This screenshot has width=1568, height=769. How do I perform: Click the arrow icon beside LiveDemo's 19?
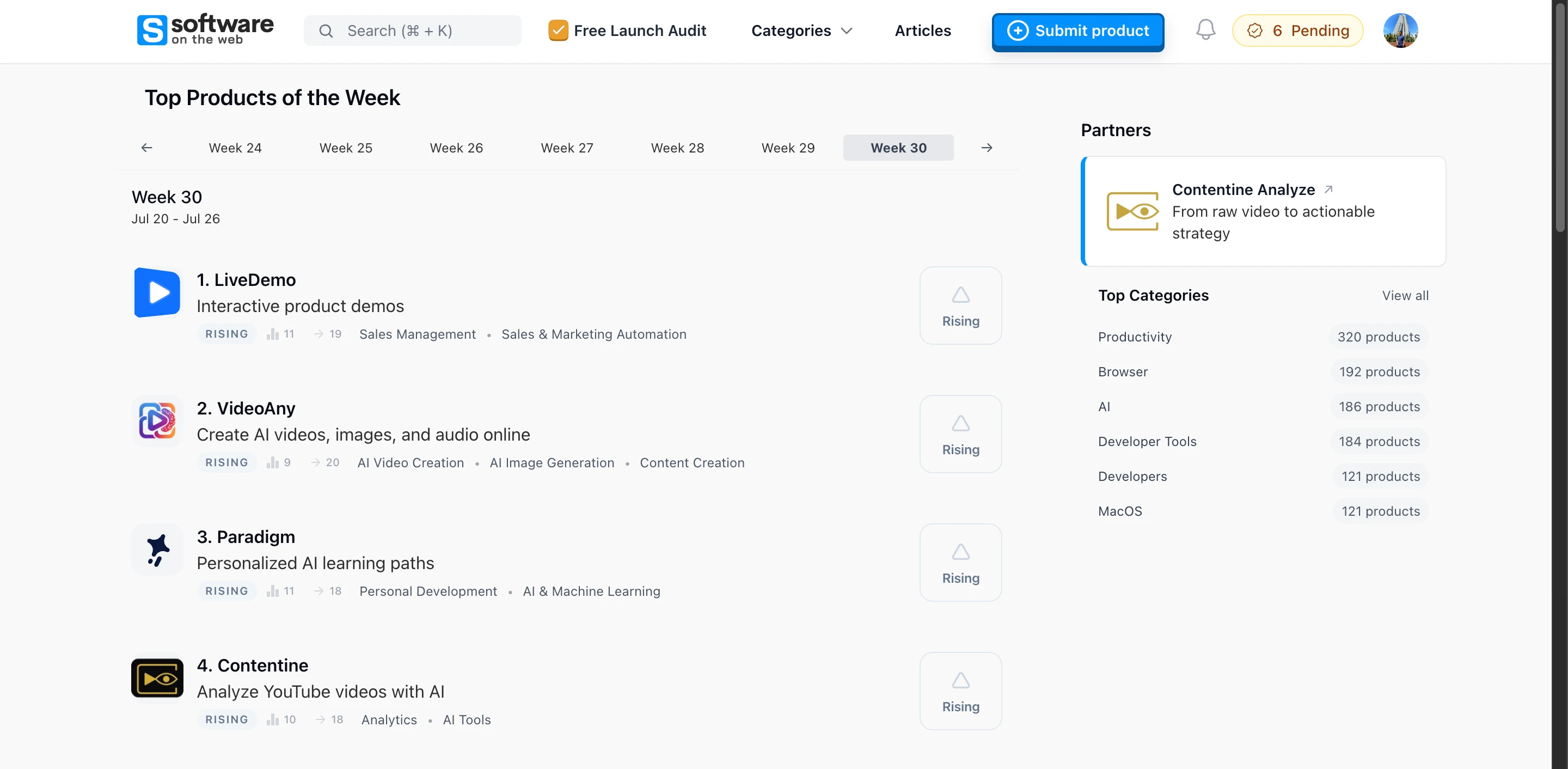coord(318,334)
